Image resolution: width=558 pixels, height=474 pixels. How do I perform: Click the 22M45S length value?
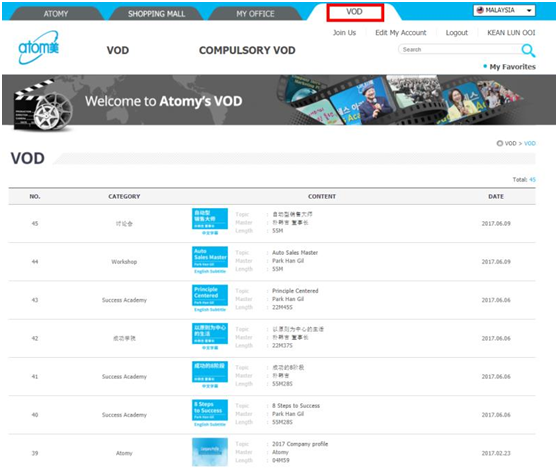[x=282, y=307]
